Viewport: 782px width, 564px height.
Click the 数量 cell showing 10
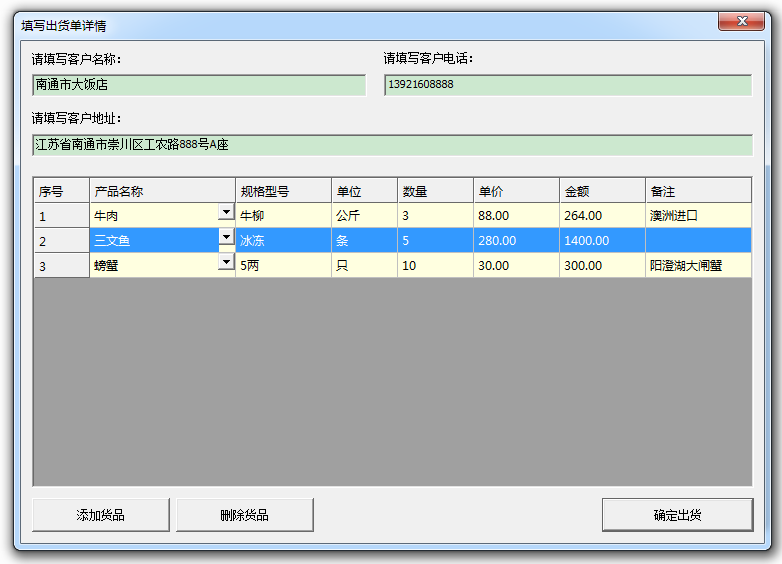435,266
